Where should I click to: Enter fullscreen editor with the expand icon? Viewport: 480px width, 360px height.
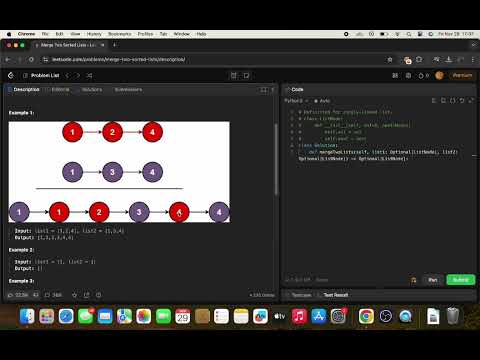471,100
